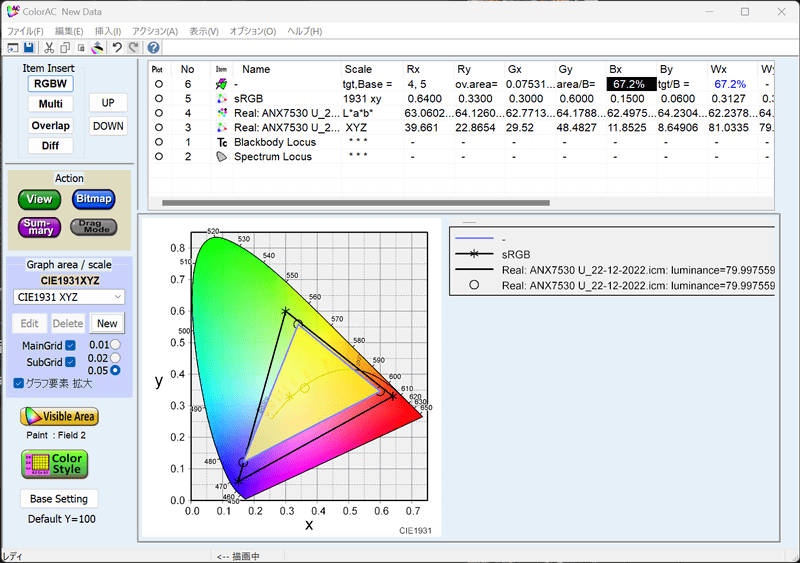Open the ファイル(F) menu
800x563 pixels.
click(x=25, y=31)
